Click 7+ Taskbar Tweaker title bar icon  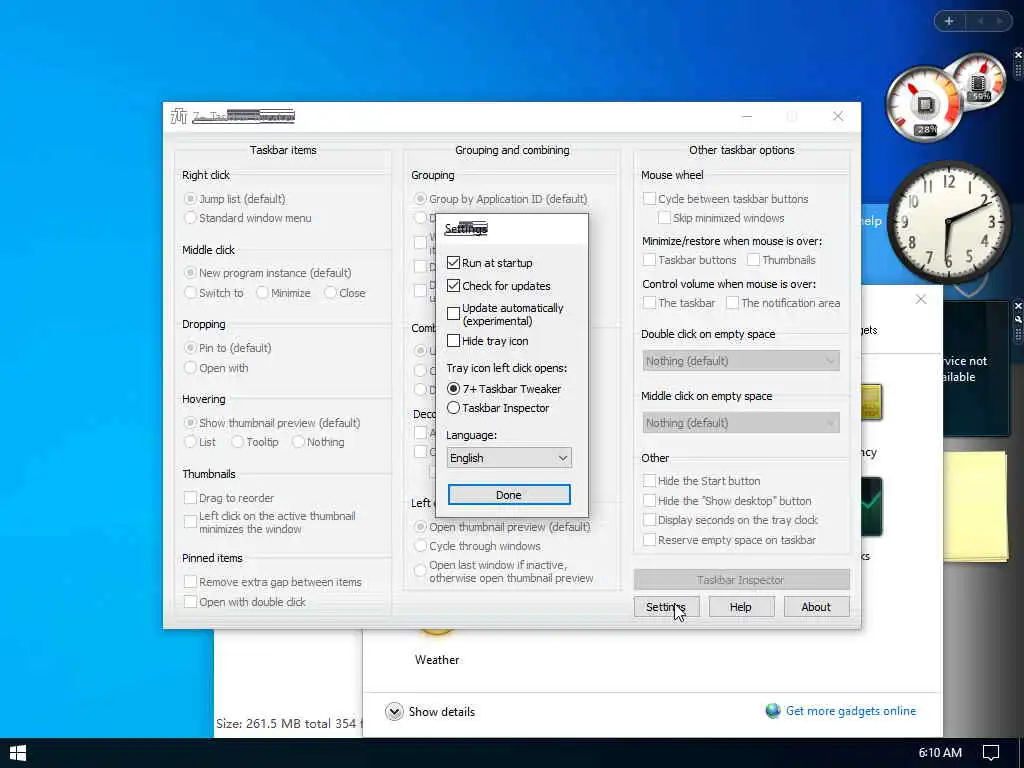coord(179,116)
